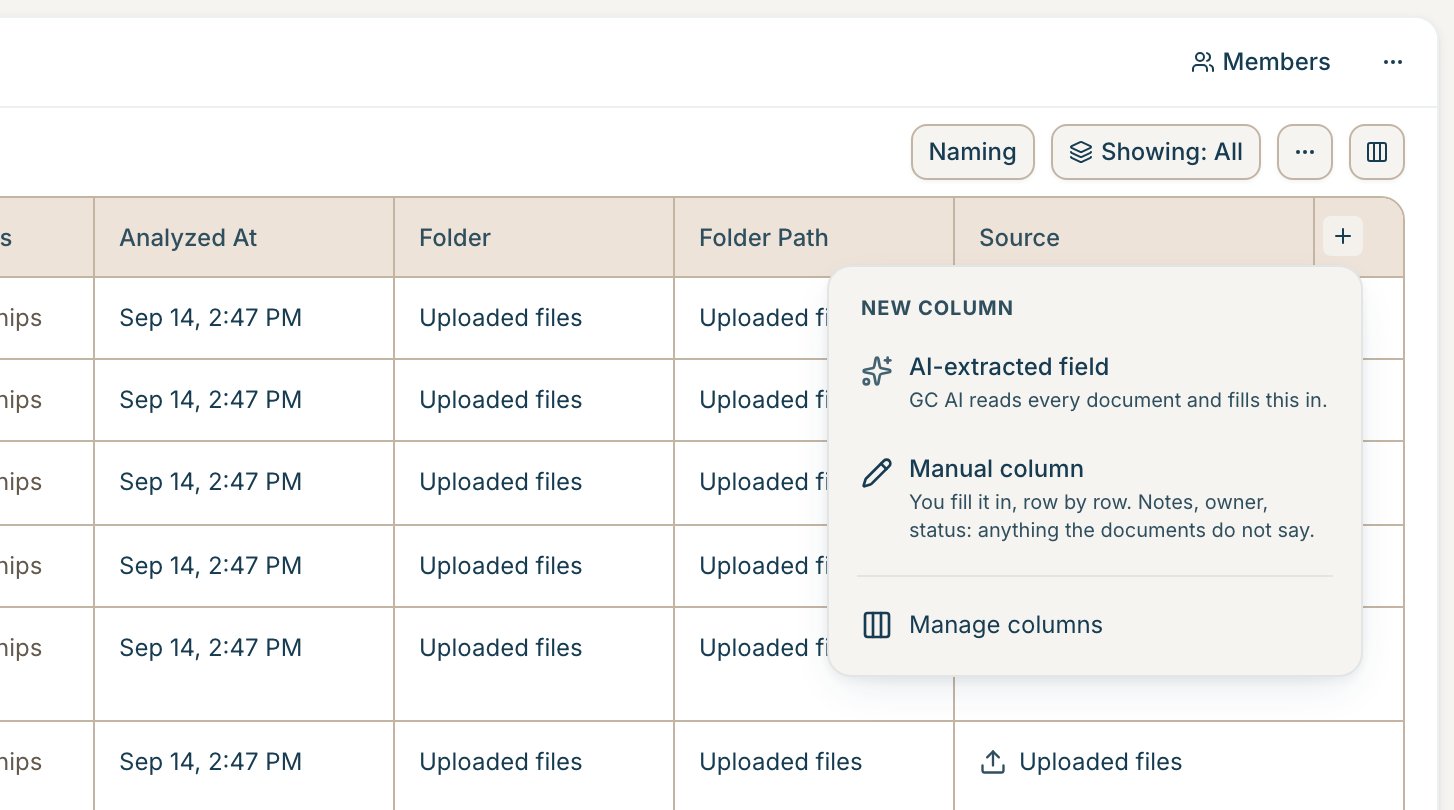Click the Analyzed At column header
The width and height of the screenshot is (1454, 810).
pyautogui.click(x=244, y=237)
